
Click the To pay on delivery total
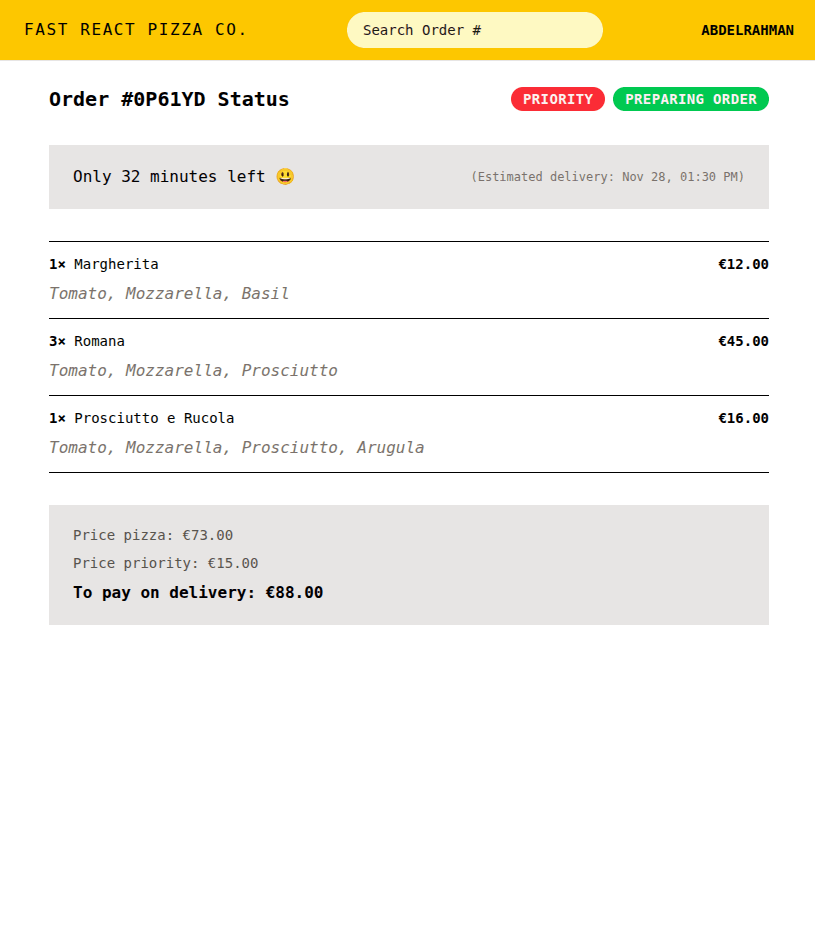198,592
